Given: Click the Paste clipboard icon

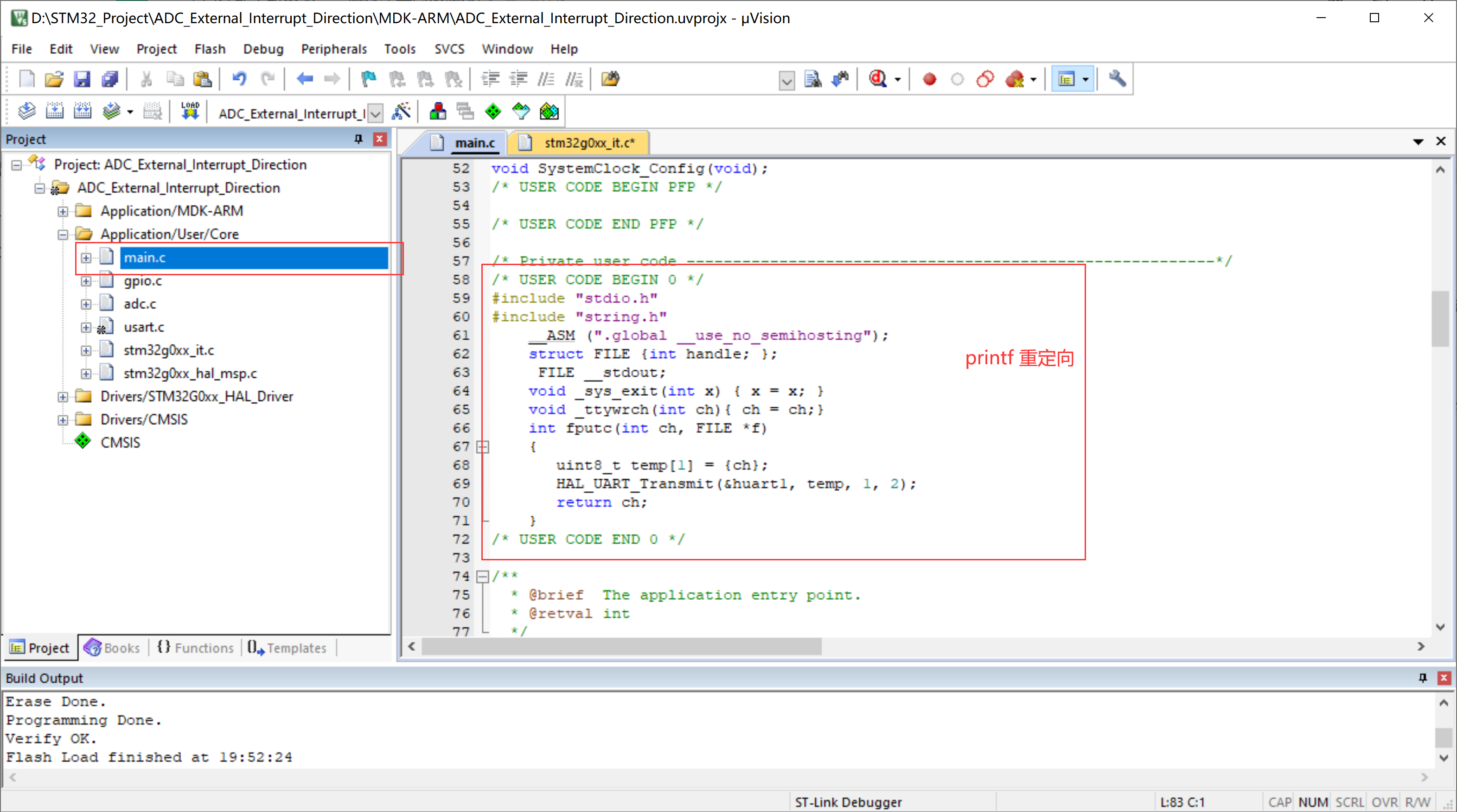Looking at the screenshot, I should click(x=202, y=79).
